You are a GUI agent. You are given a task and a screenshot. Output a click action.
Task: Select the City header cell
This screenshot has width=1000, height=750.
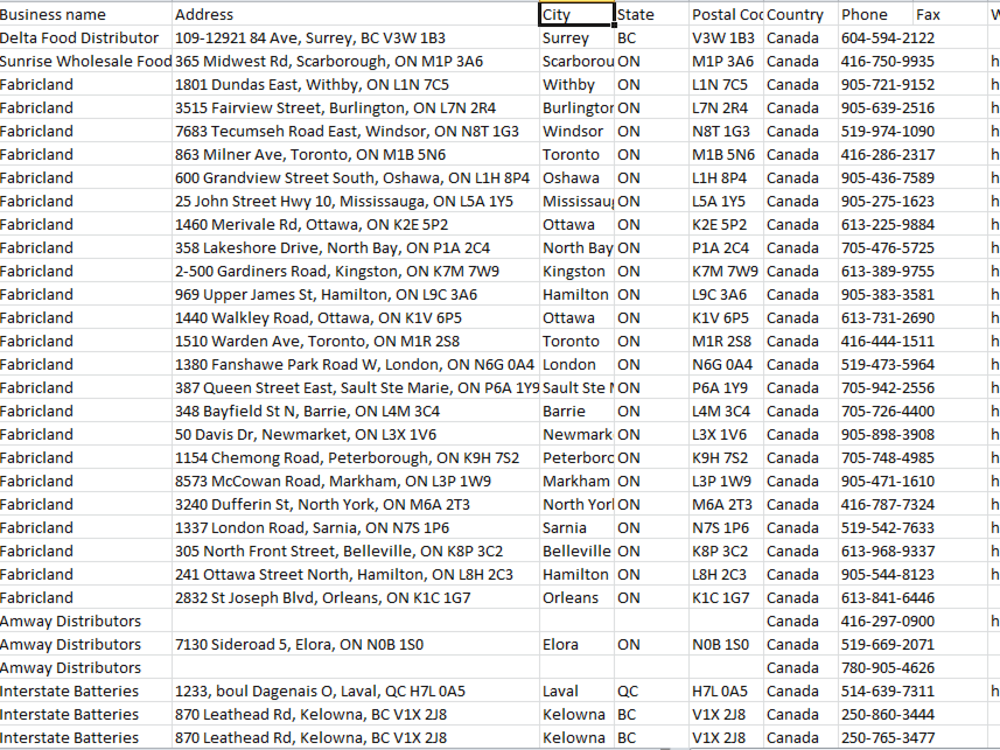point(577,14)
